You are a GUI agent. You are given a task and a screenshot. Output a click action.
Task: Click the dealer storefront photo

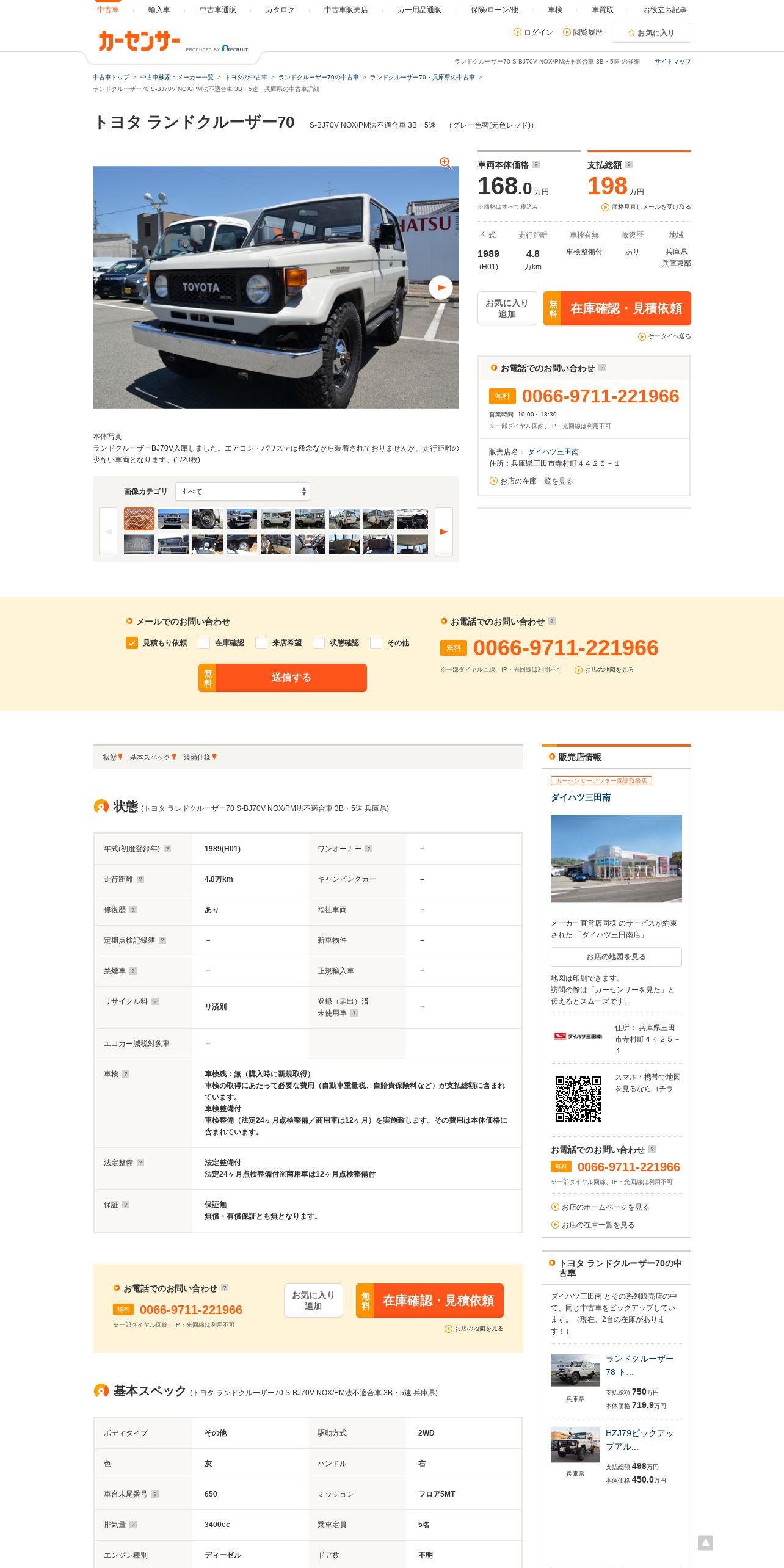click(x=616, y=858)
